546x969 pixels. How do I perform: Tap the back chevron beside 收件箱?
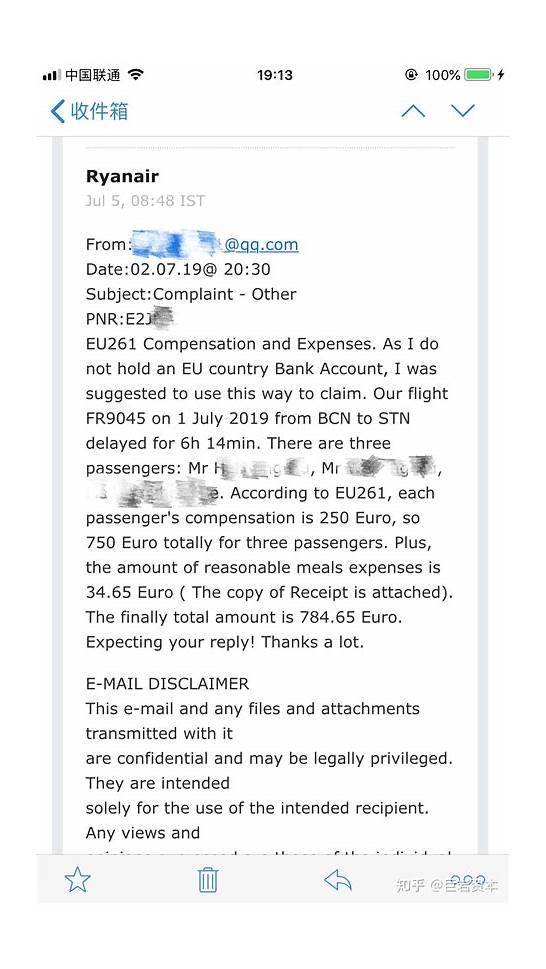[x=57, y=111]
